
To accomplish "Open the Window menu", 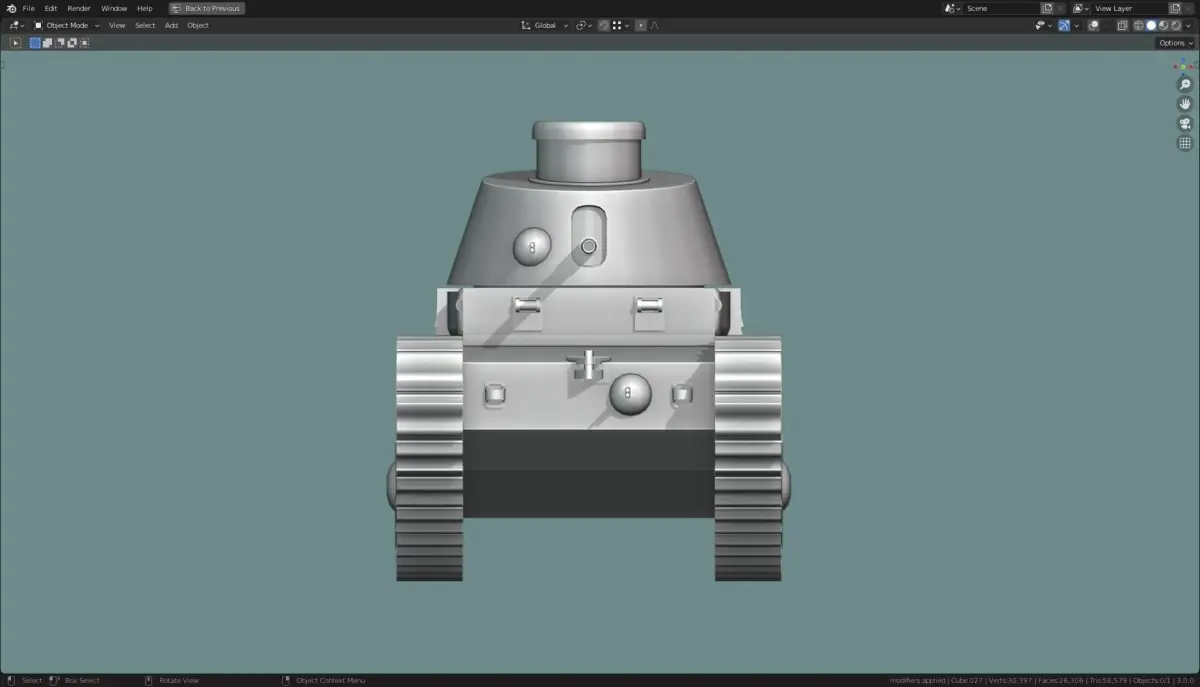I will pos(114,8).
